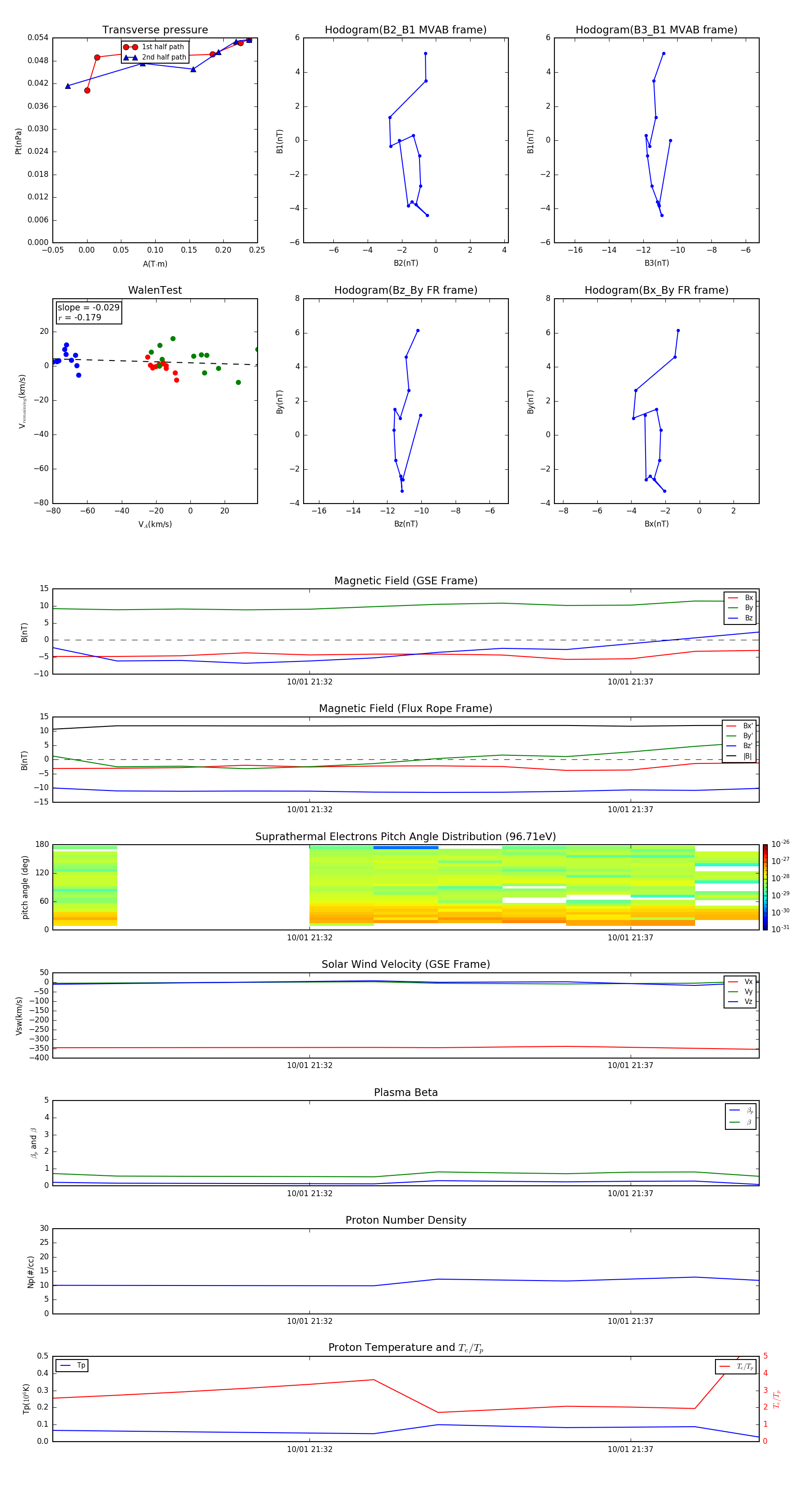The width and height of the screenshot is (812, 1489).
Task: Click the Bz legend entry in GSE magnetic field plot
Action: click(x=740, y=618)
